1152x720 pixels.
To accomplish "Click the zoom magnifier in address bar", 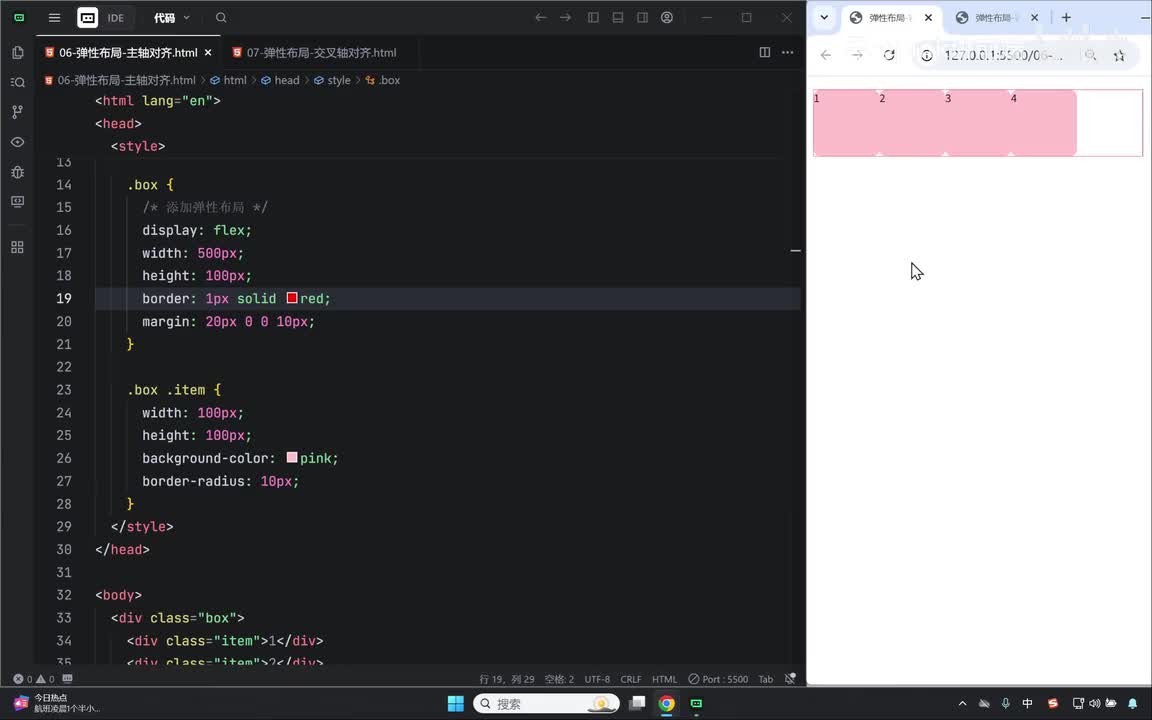I will (1091, 55).
